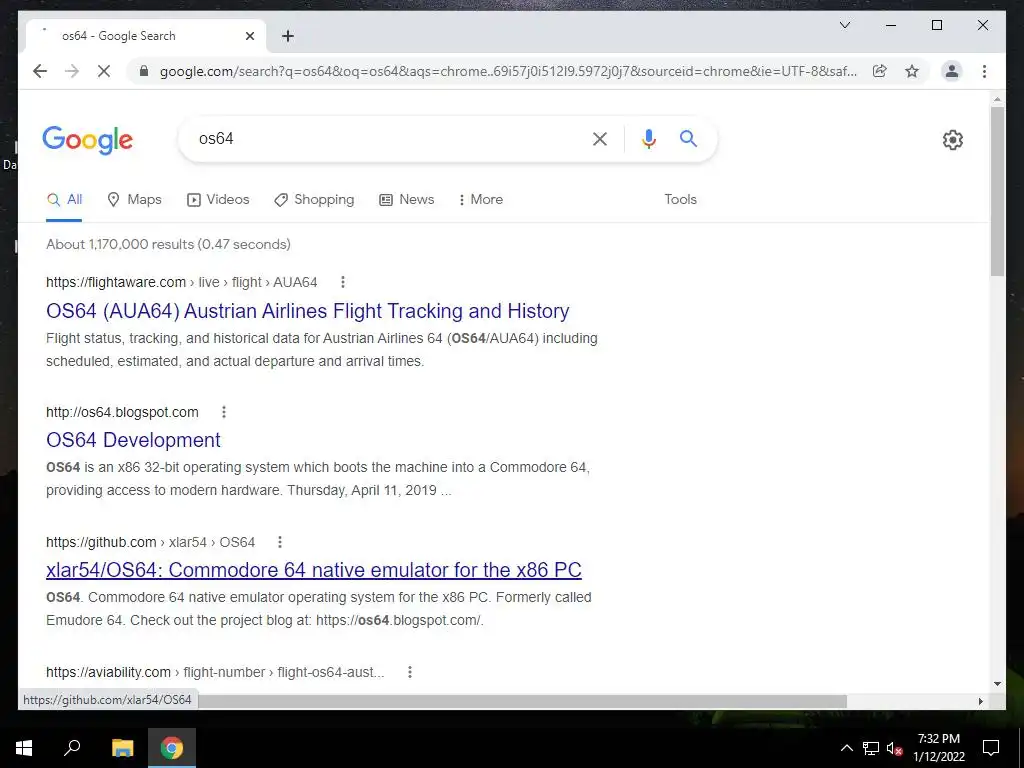Select the All results tab

tap(64, 200)
